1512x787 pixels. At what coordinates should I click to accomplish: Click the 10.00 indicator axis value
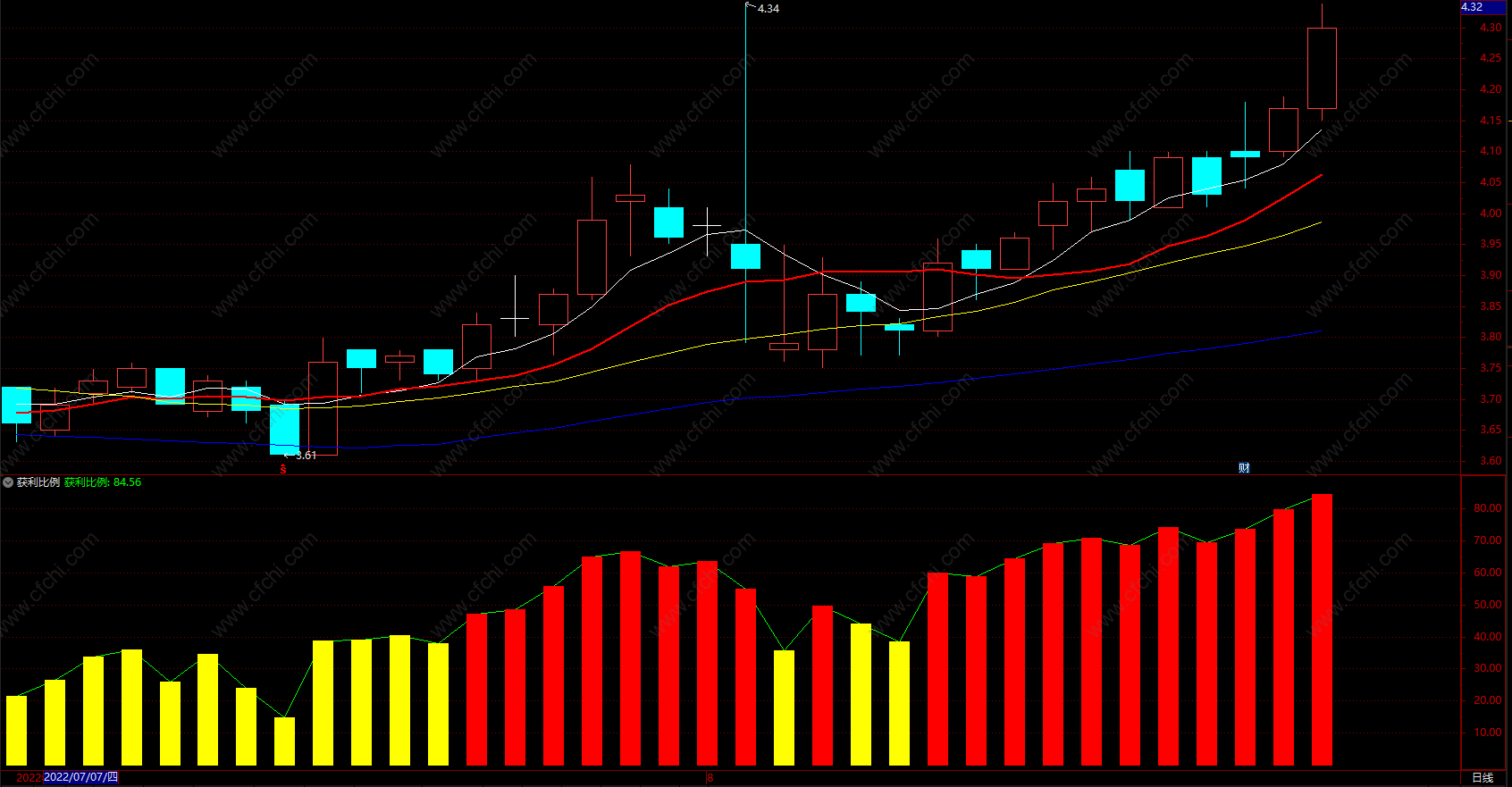pyautogui.click(x=1488, y=733)
